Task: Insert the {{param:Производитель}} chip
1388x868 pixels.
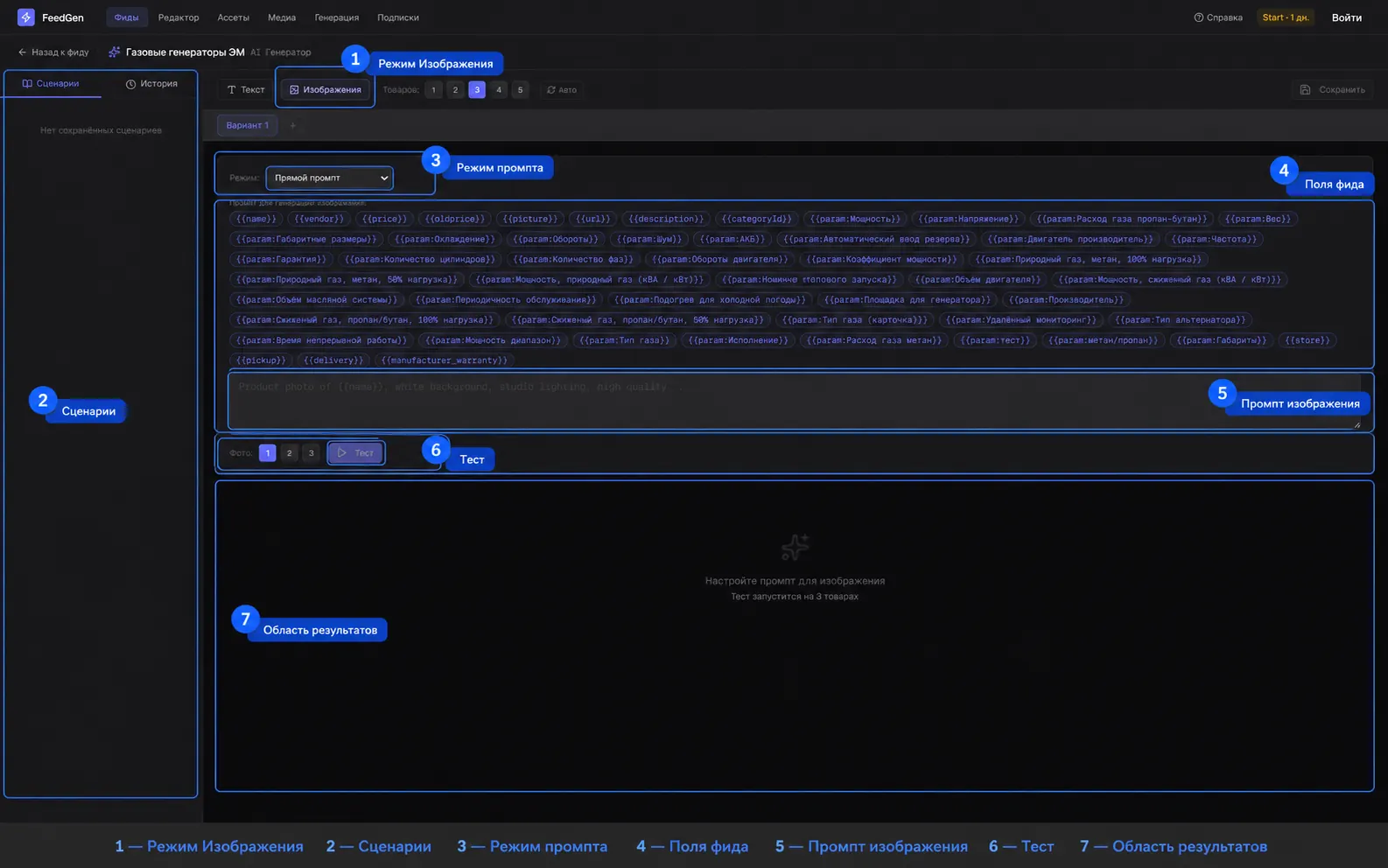Action: point(1066,299)
